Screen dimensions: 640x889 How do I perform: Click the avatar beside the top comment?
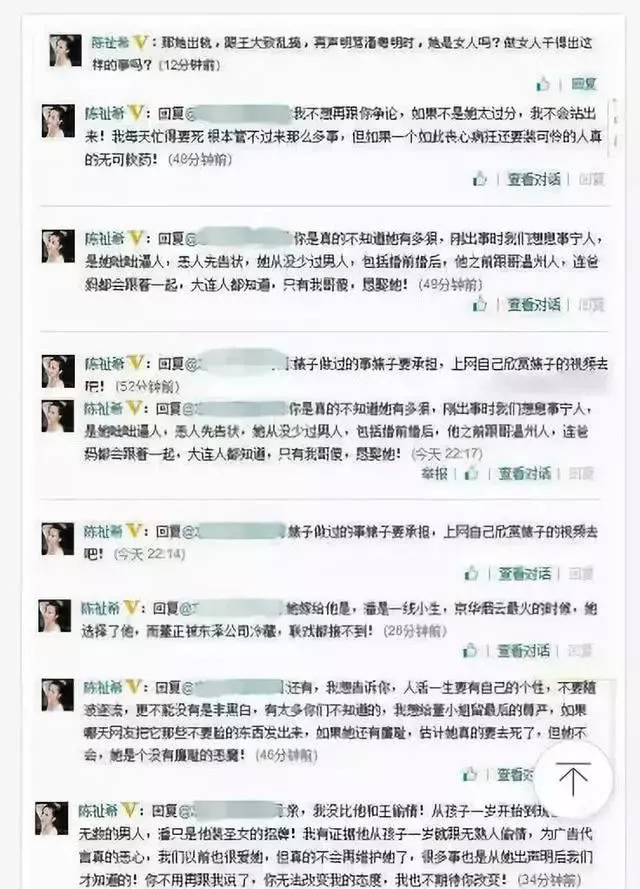click(x=65, y=50)
